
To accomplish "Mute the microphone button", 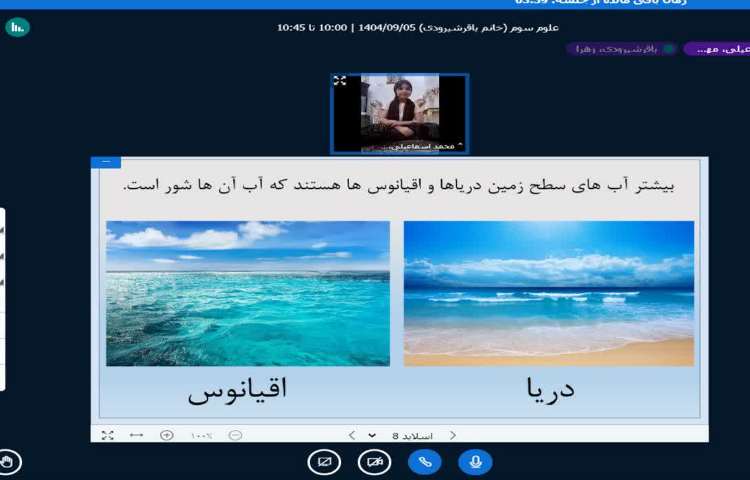I will (x=475, y=462).
